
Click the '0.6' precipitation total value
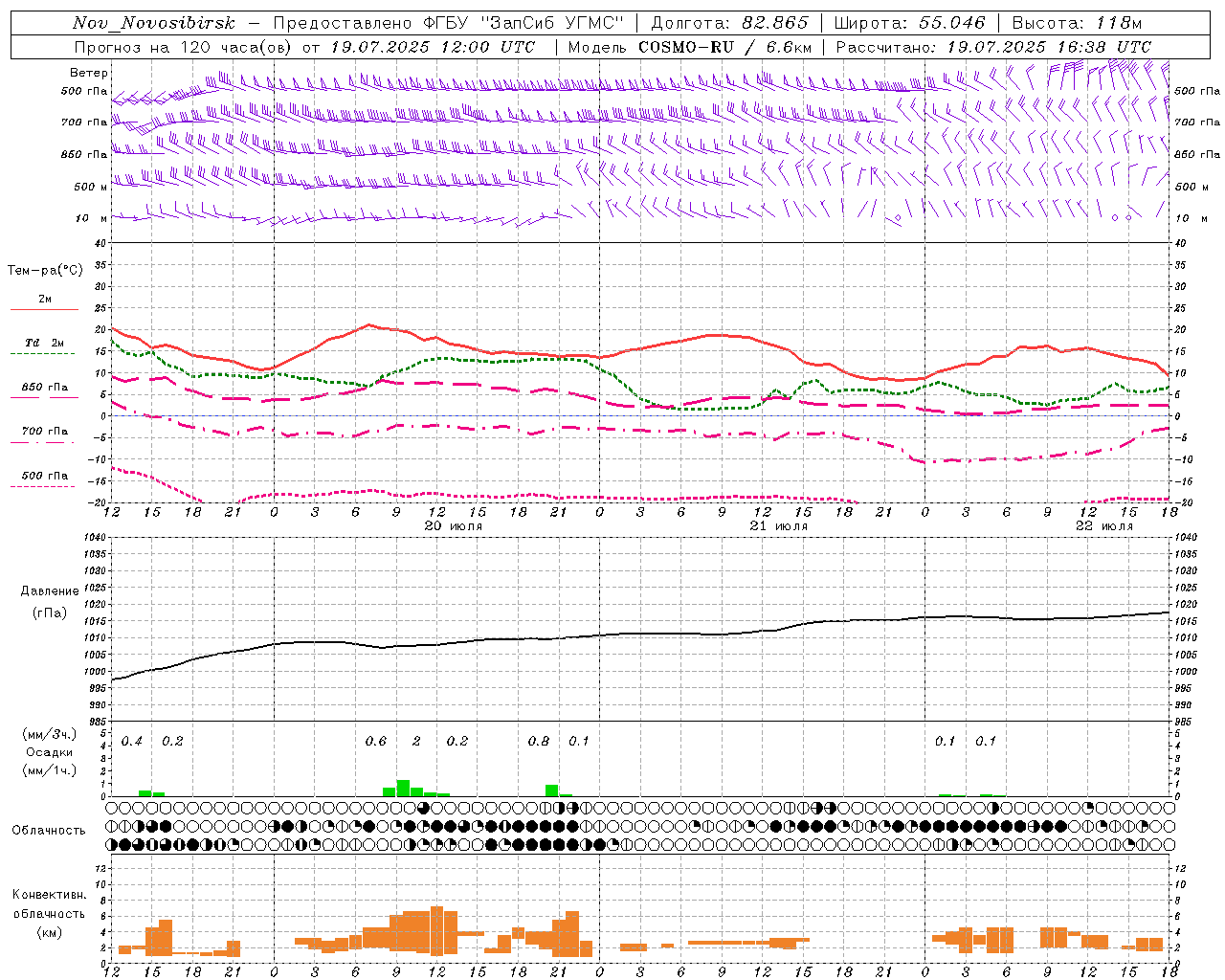pyautogui.click(x=376, y=742)
